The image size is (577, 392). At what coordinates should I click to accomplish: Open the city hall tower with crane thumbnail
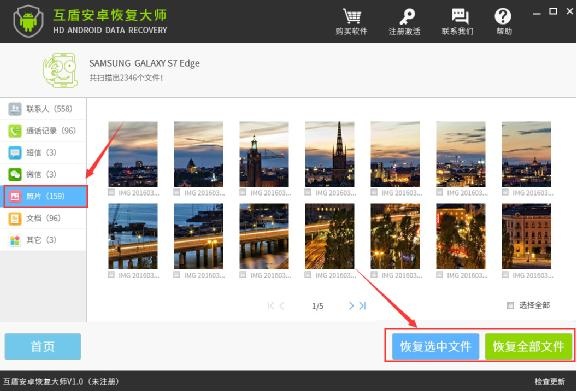click(x=264, y=154)
